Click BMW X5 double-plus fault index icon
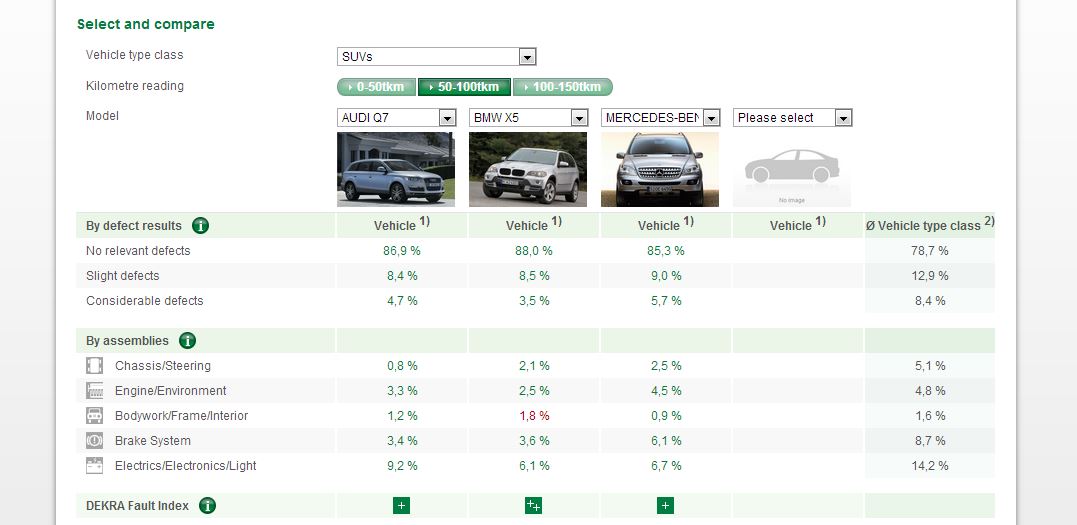Viewport: 1077px width, 525px height. pos(533,506)
